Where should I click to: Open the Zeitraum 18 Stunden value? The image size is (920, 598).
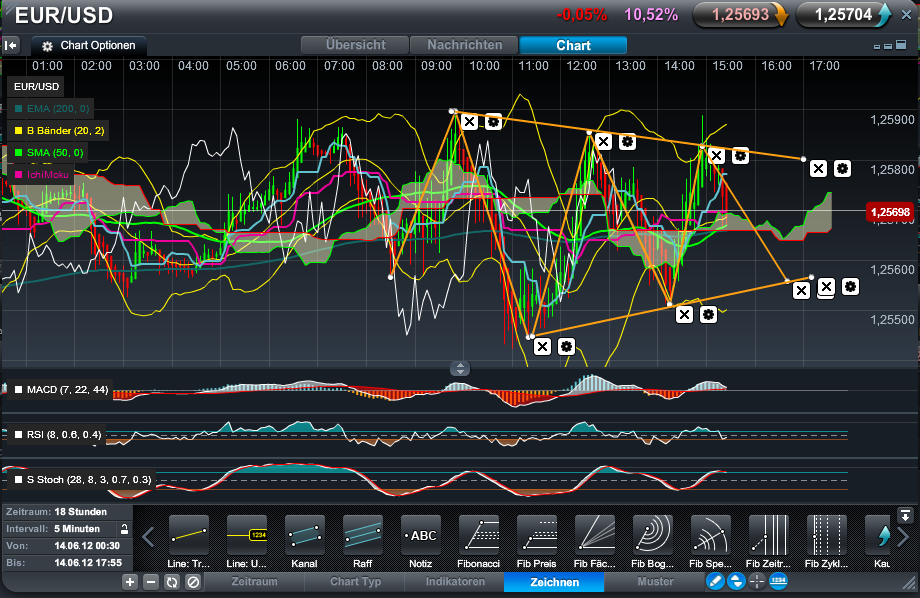point(80,512)
